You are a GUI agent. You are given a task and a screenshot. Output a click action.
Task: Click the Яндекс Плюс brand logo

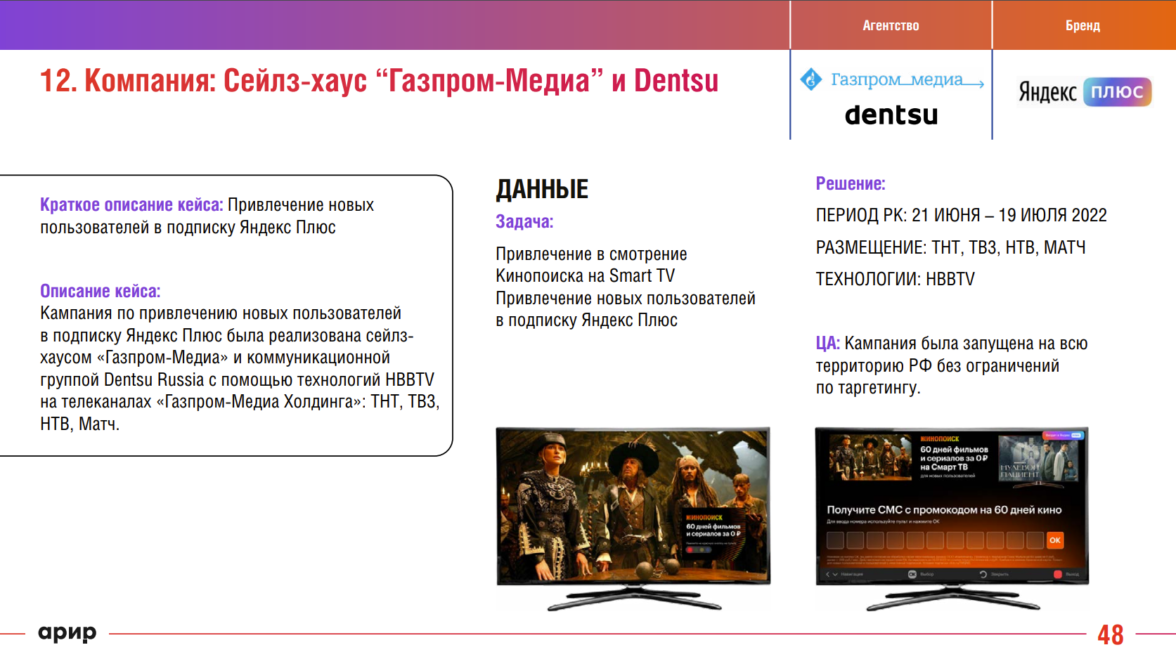tap(1084, 92)
